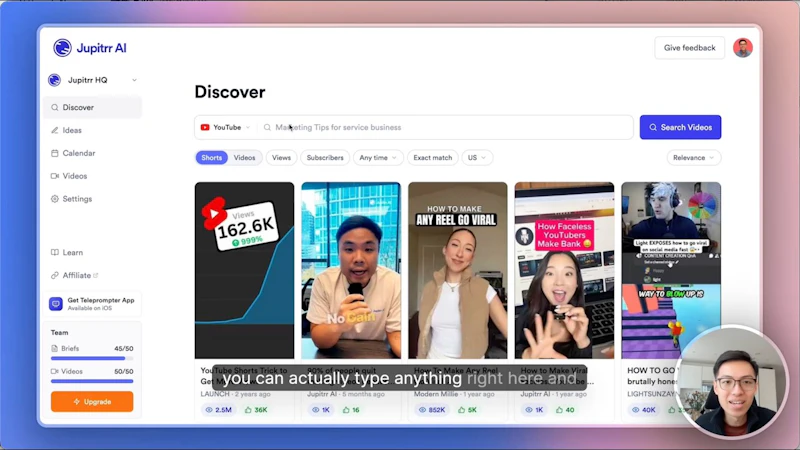The image size is (800, 450).
Task: Open the Affiliate external link
Action: [74, 276]
